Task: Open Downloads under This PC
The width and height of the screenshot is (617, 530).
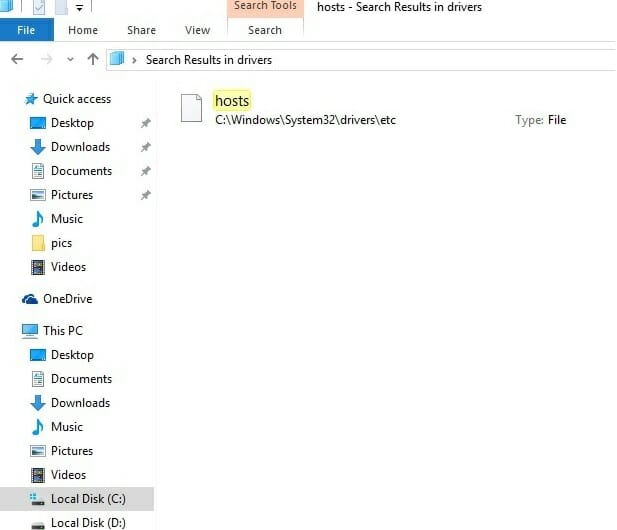Action: 81,403
